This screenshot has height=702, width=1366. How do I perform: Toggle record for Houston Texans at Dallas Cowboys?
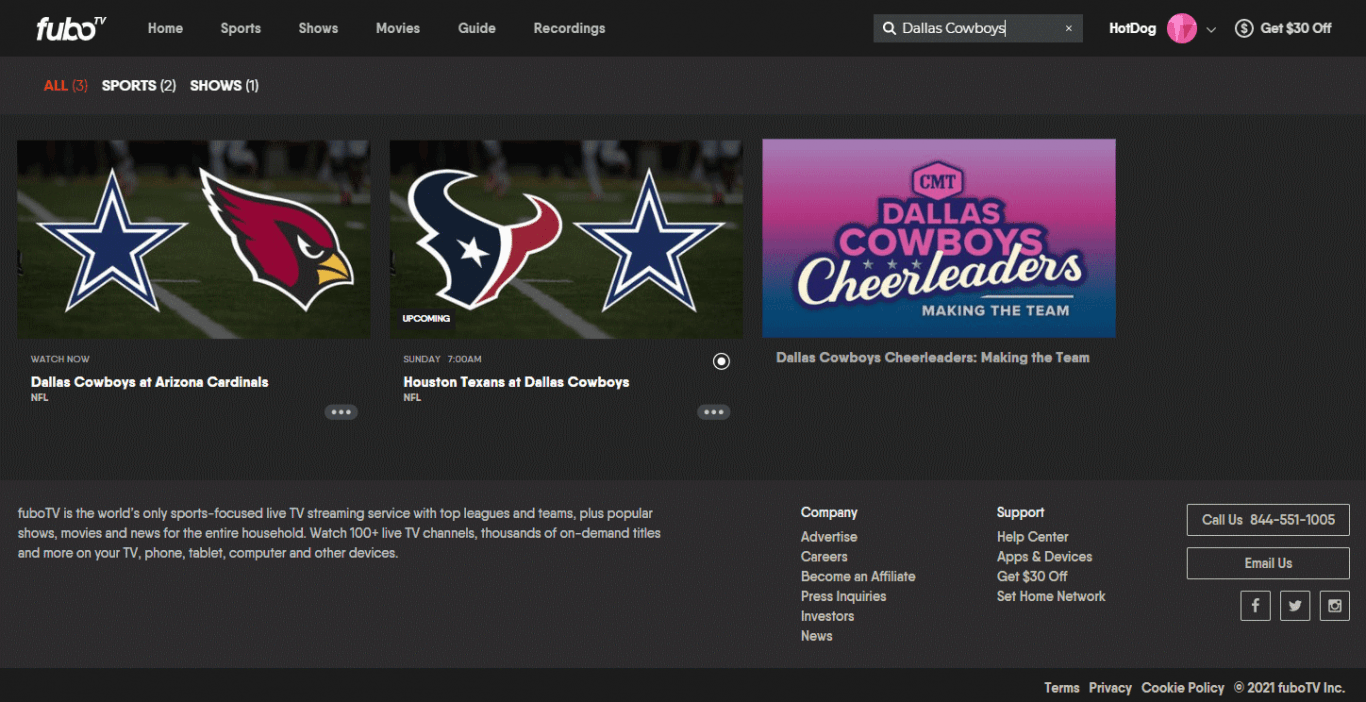(721, 361)
